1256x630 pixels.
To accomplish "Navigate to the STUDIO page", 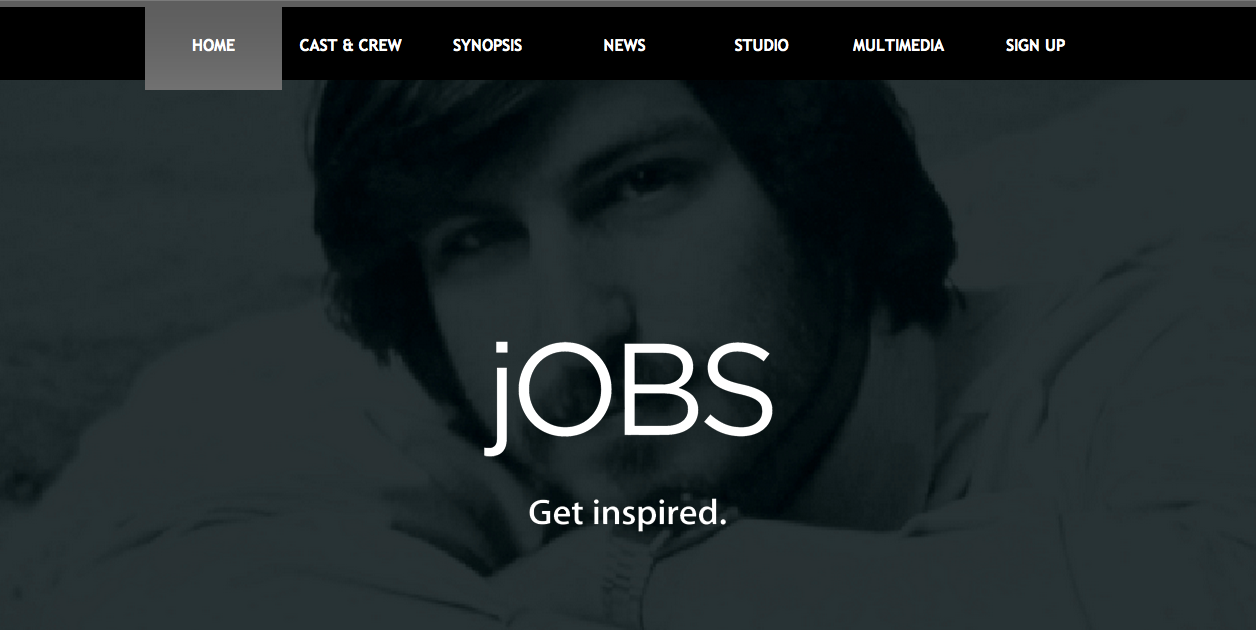I will click(761, 46).
